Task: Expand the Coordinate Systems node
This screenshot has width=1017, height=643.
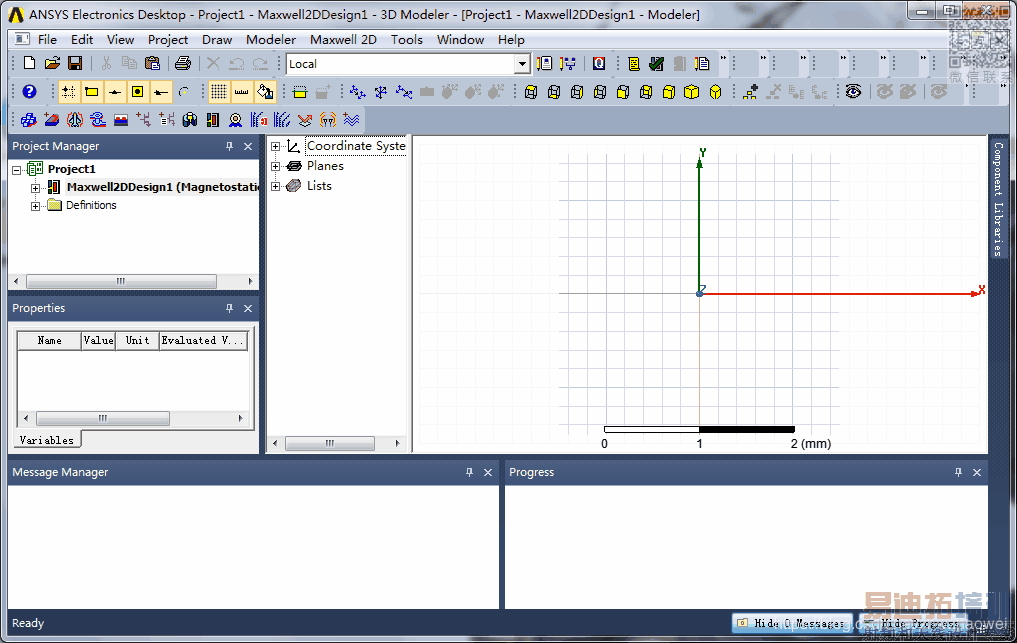Action: coord(276,147)
